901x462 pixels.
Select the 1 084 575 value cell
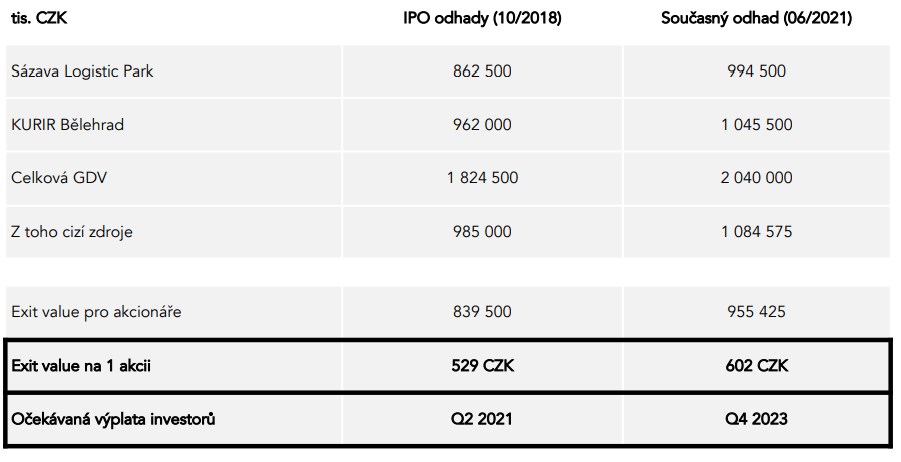pos(757,232)
